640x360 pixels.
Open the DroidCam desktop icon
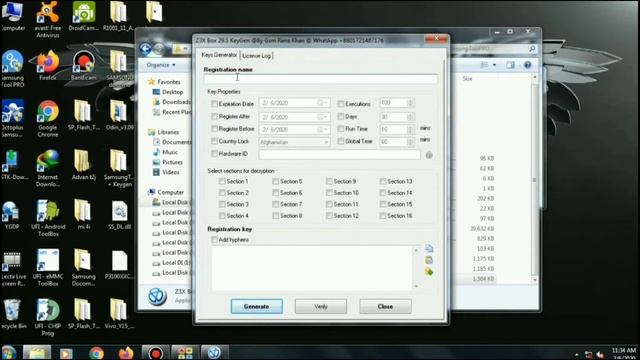tap(83, 16)
